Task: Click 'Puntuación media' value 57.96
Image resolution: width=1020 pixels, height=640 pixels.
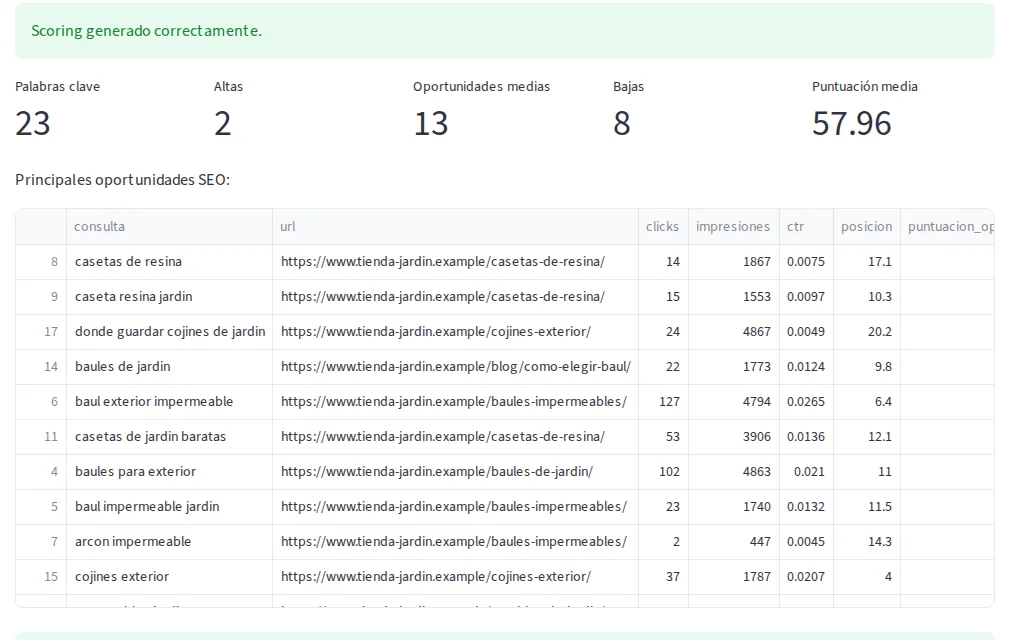Action: [x=852, y=124]
